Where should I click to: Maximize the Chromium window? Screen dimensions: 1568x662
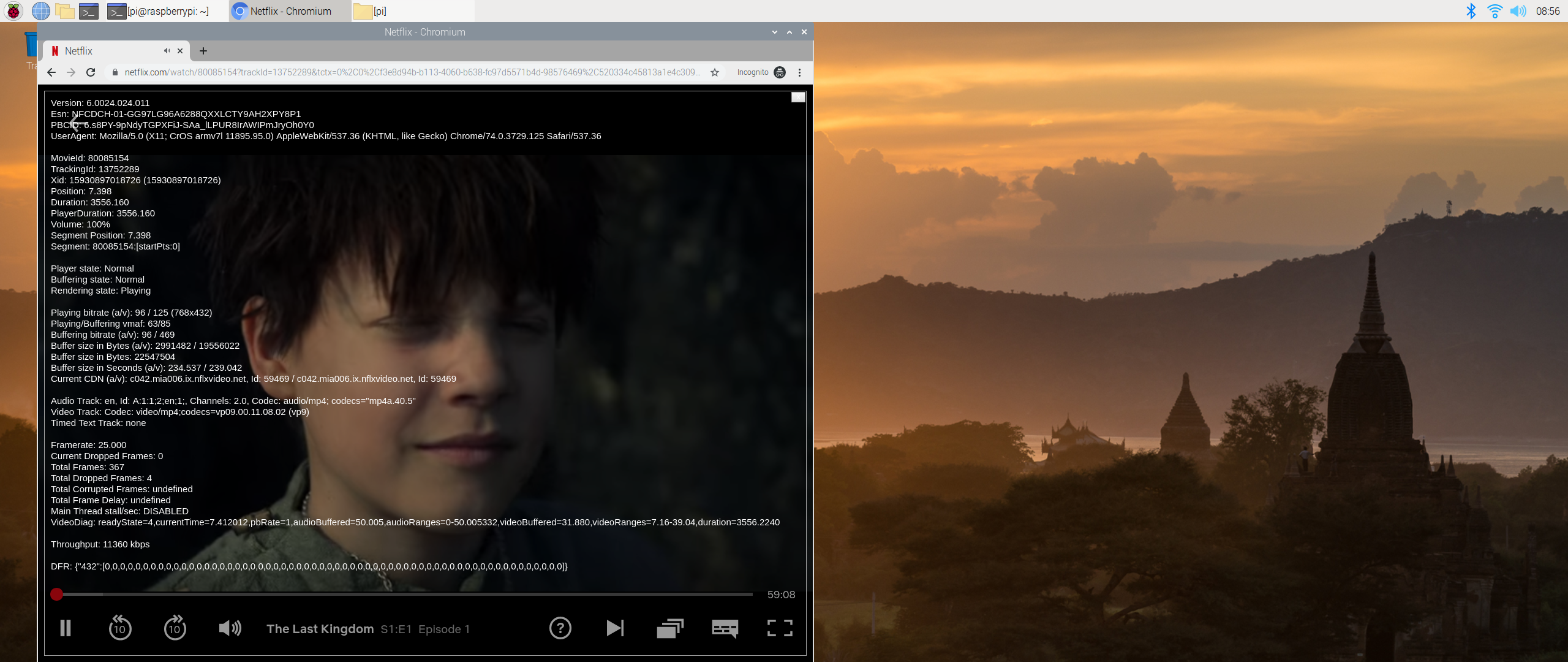(x=790, y=32)
